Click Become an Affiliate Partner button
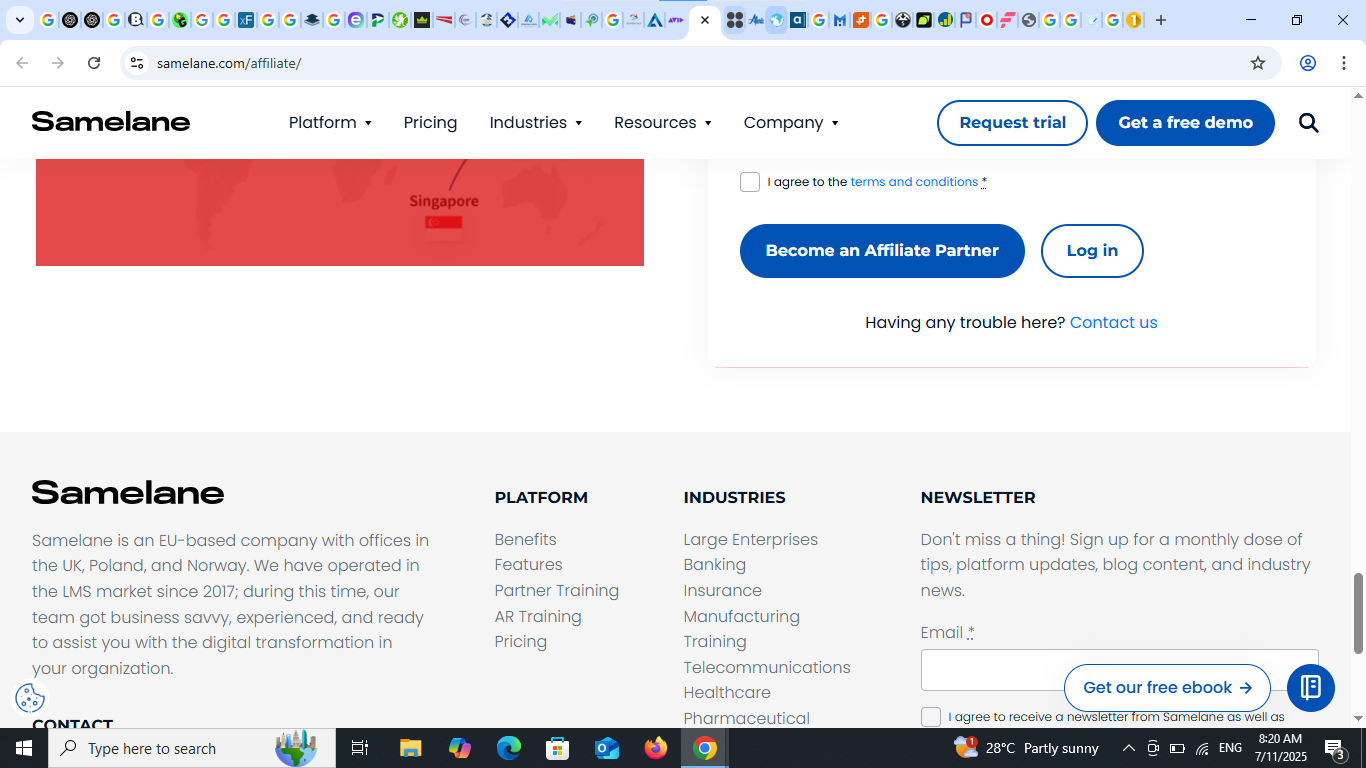1366x768 pixels. pos(882,251)
